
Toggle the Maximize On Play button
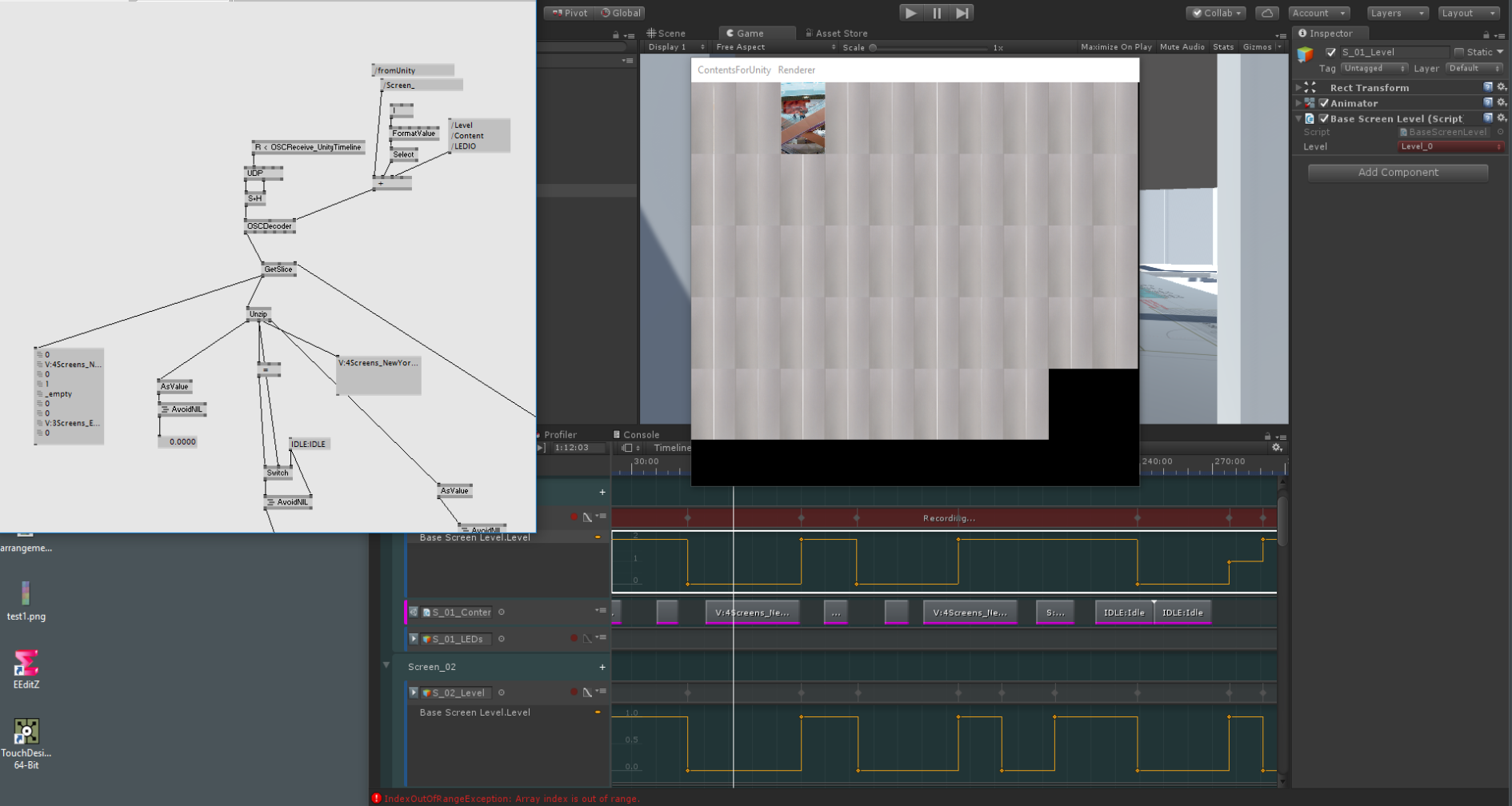[1116, 47]
